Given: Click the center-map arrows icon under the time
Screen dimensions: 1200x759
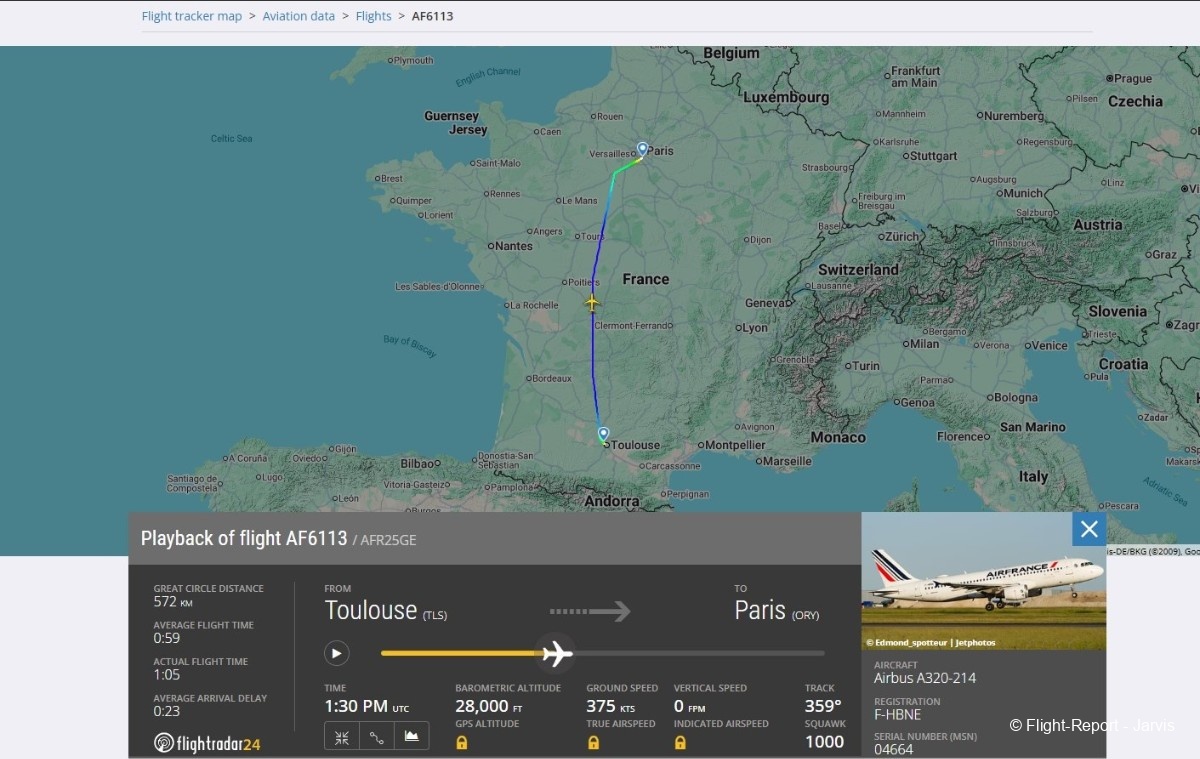Looking at the screenshot, I should [x=342, y=737].
